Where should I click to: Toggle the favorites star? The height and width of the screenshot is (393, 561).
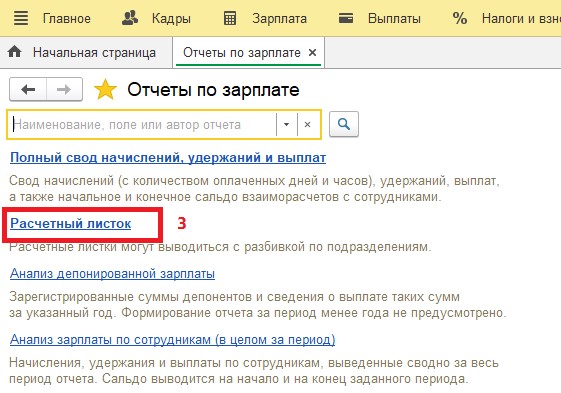tap(105, 89)
